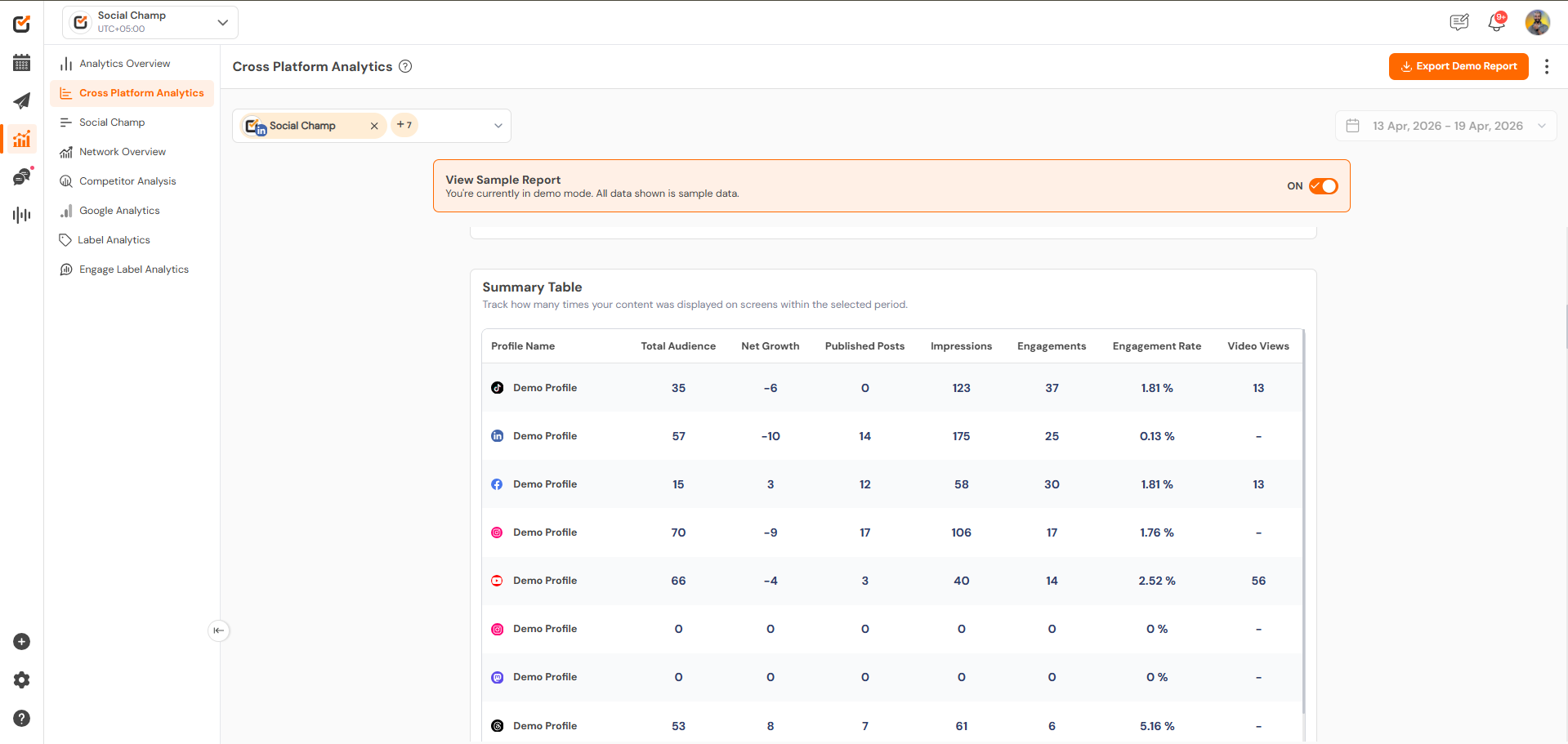
Task: Select the audio waveform icon in the sidebar
Action: [x=21, y=215]
